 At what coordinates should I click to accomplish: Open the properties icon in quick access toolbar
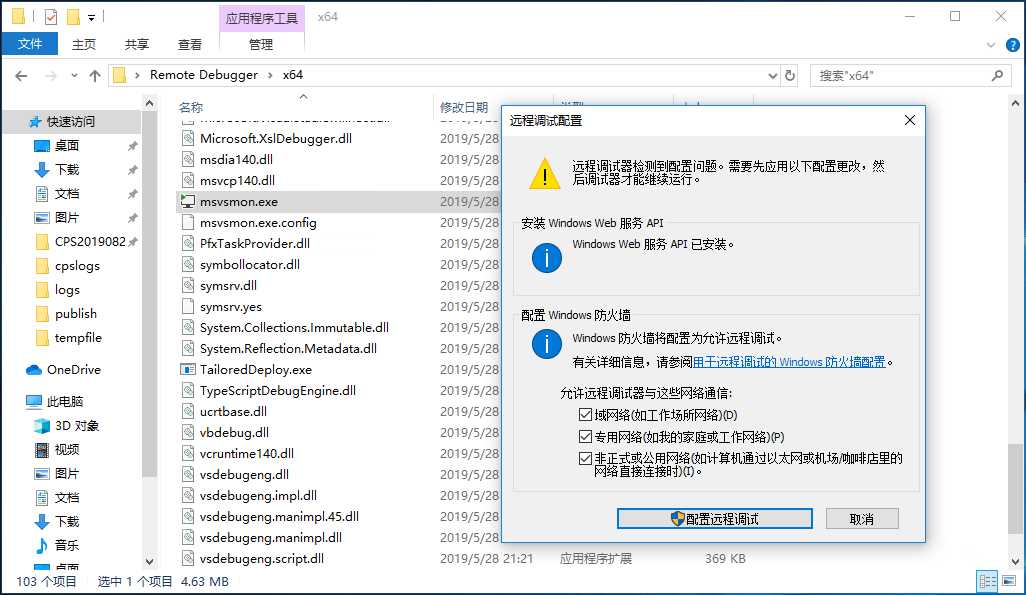pyautogui.click(x=51, y=15)
